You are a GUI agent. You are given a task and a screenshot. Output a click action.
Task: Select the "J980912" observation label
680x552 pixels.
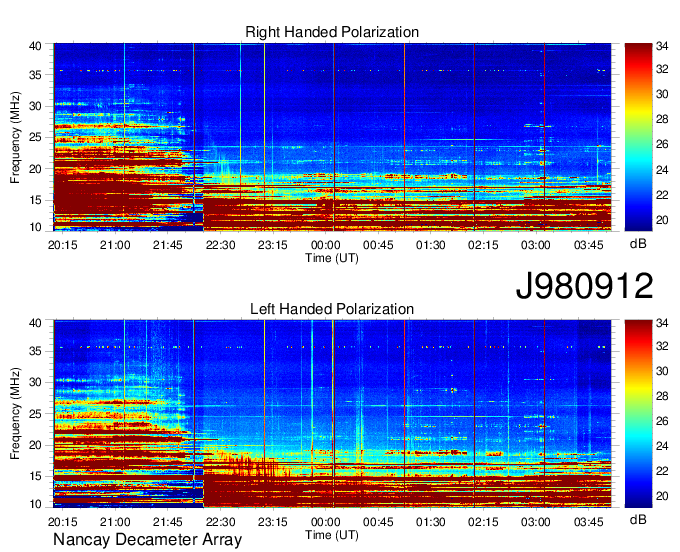point(584,286)
